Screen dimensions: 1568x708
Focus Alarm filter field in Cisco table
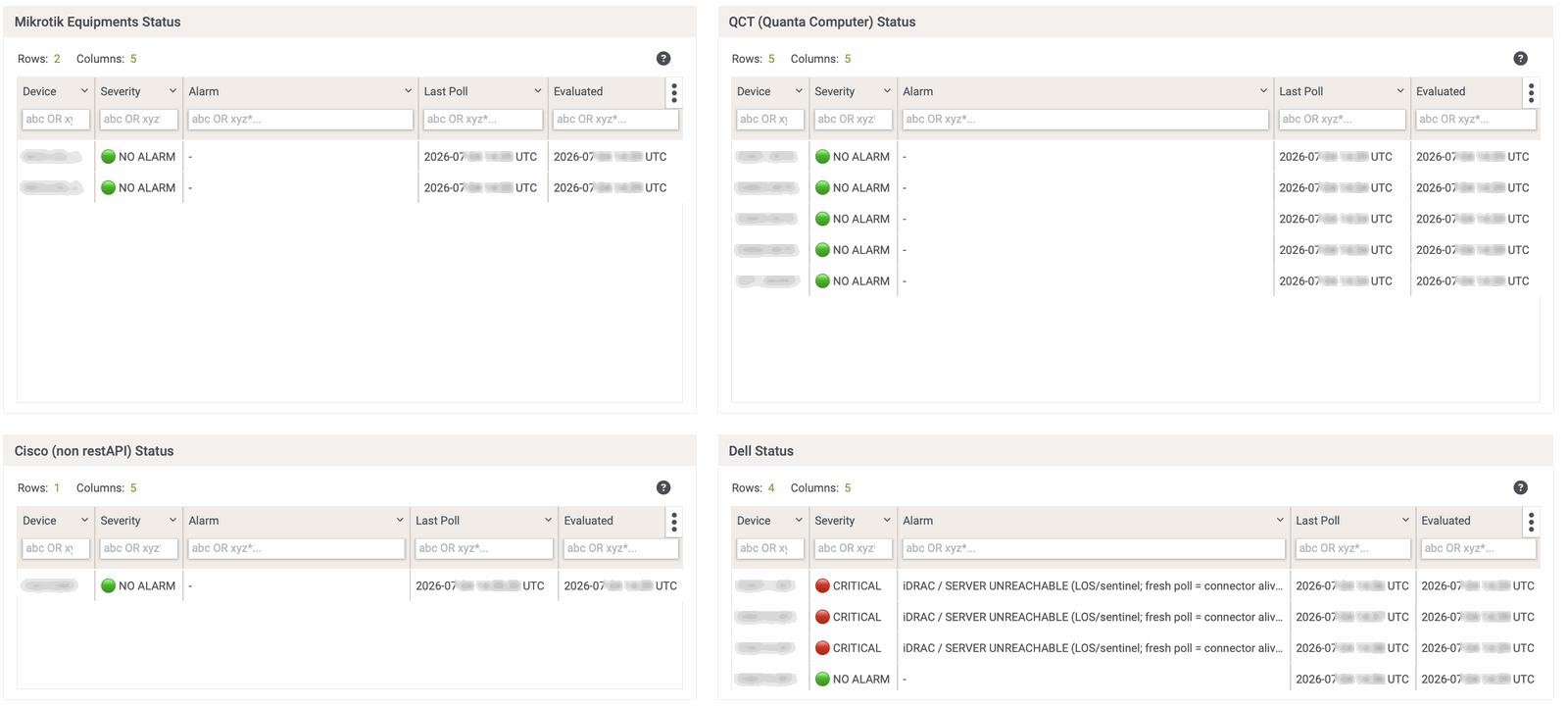pyautogui.click(x=296, y=549)
